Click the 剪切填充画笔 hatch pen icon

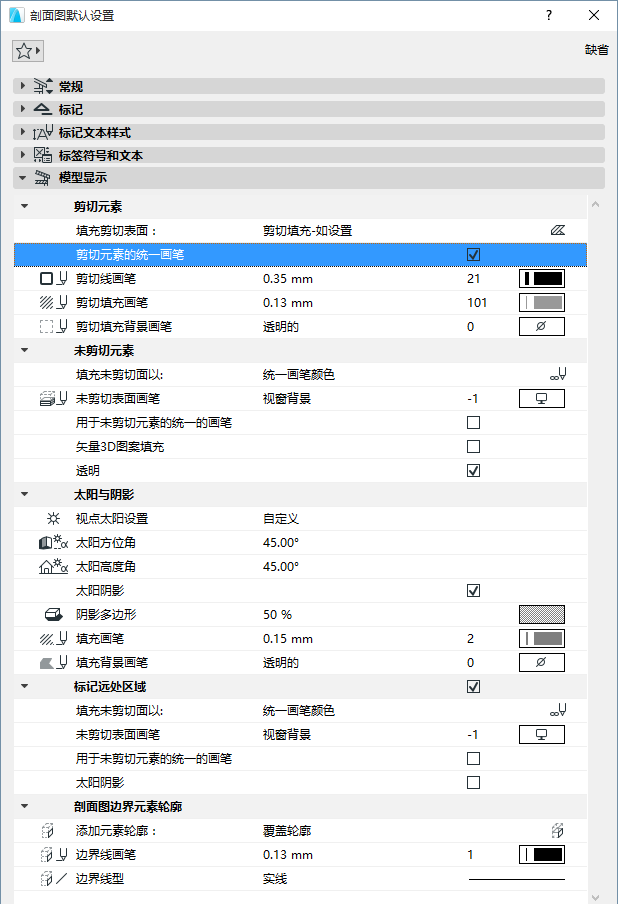pos(54,303)
